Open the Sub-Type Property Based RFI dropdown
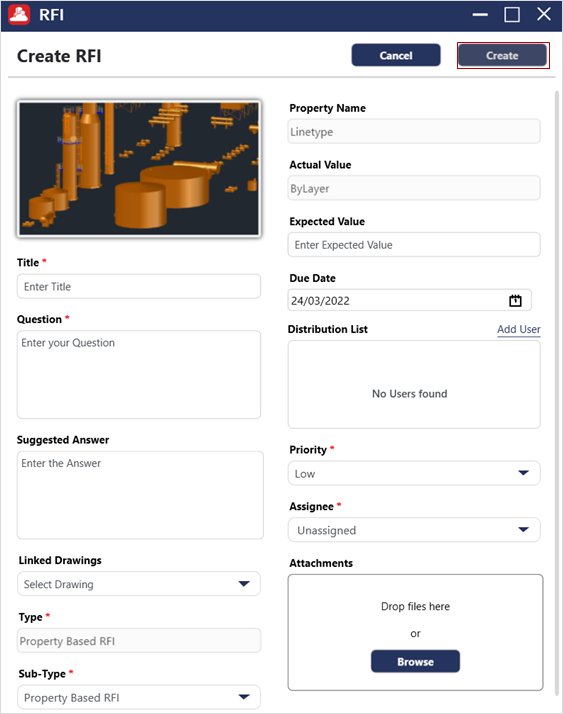The width and height of the screenshot is (563, 714). [x=139, y=697]
